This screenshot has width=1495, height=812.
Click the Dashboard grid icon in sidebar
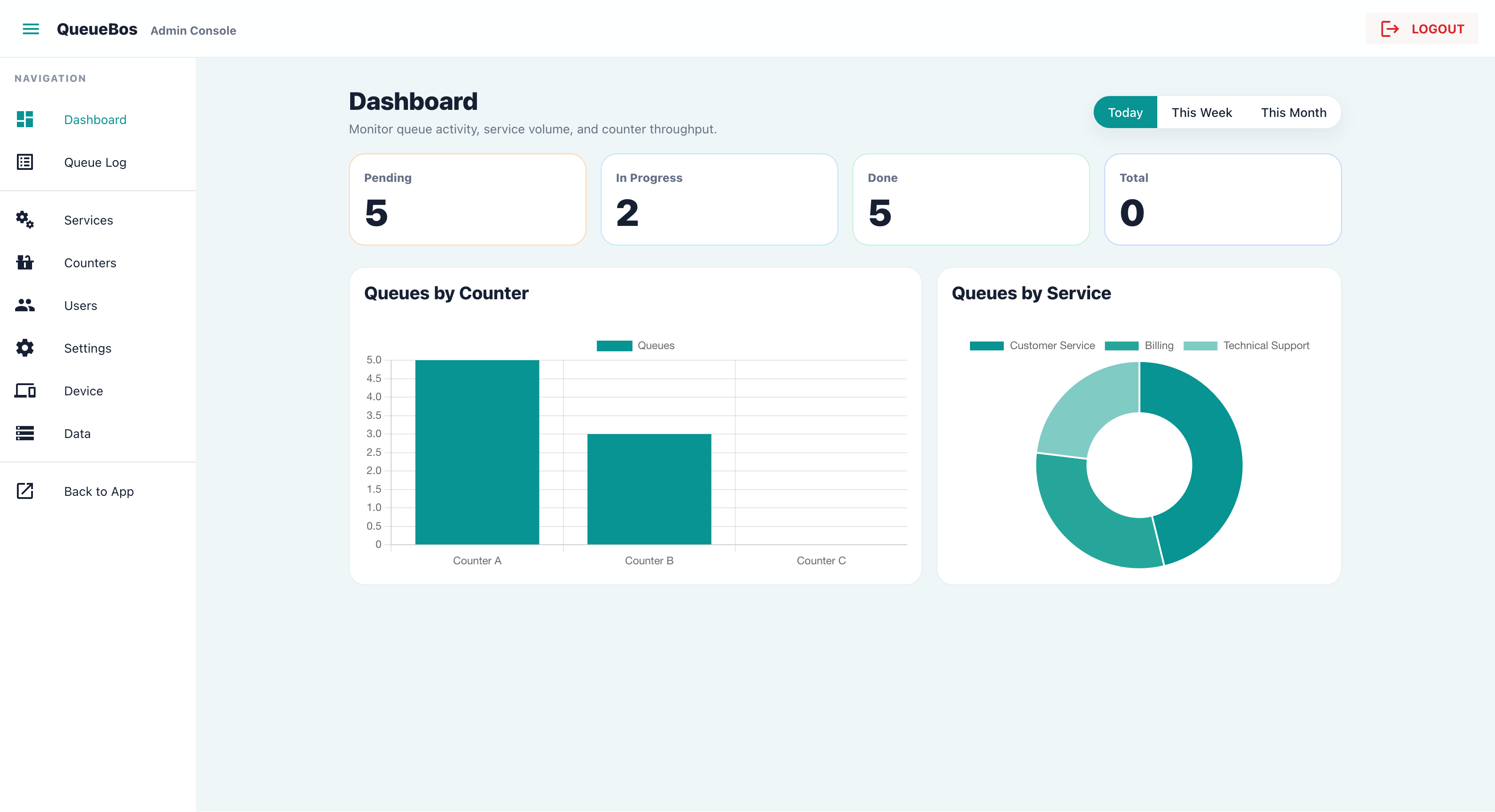[x=25, y=120]
